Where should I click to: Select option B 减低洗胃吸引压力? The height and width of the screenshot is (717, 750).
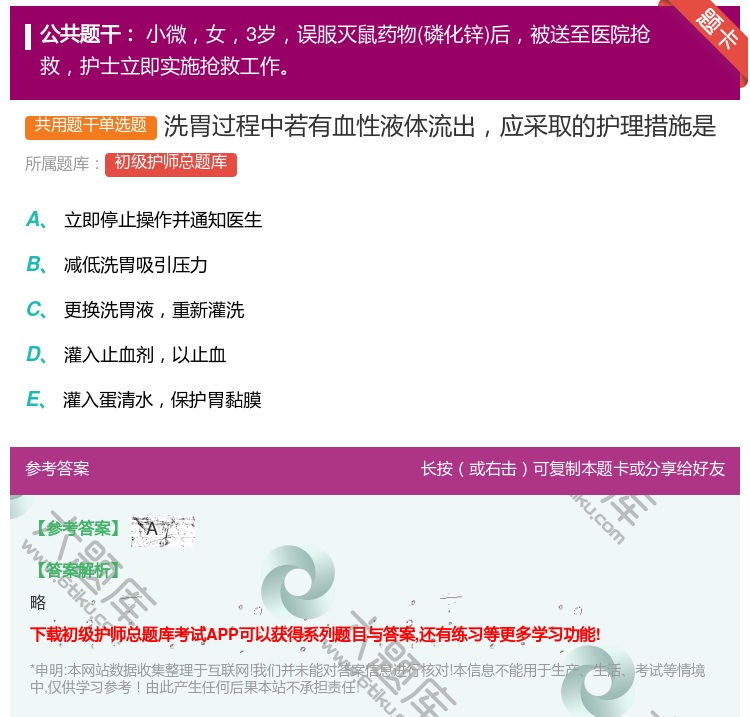click(x=117, y=265)
